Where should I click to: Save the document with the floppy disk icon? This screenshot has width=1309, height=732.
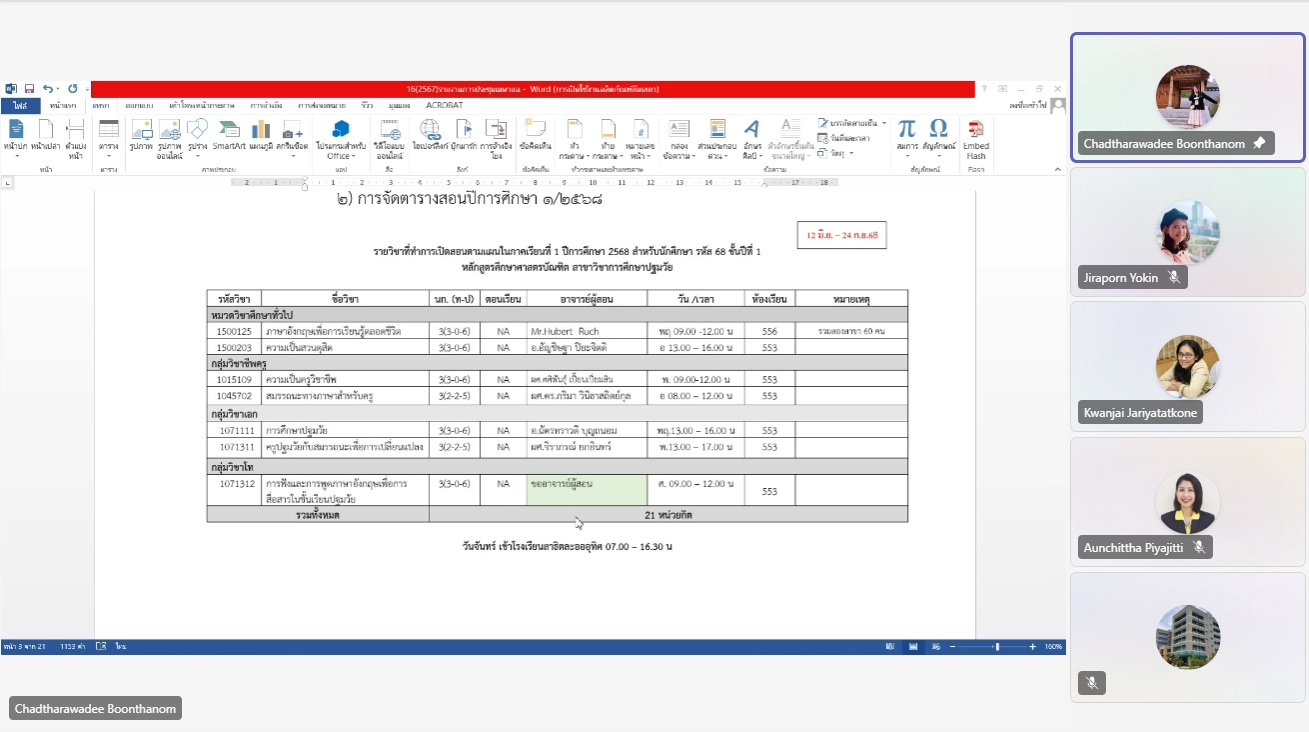(x=29, y=89)
